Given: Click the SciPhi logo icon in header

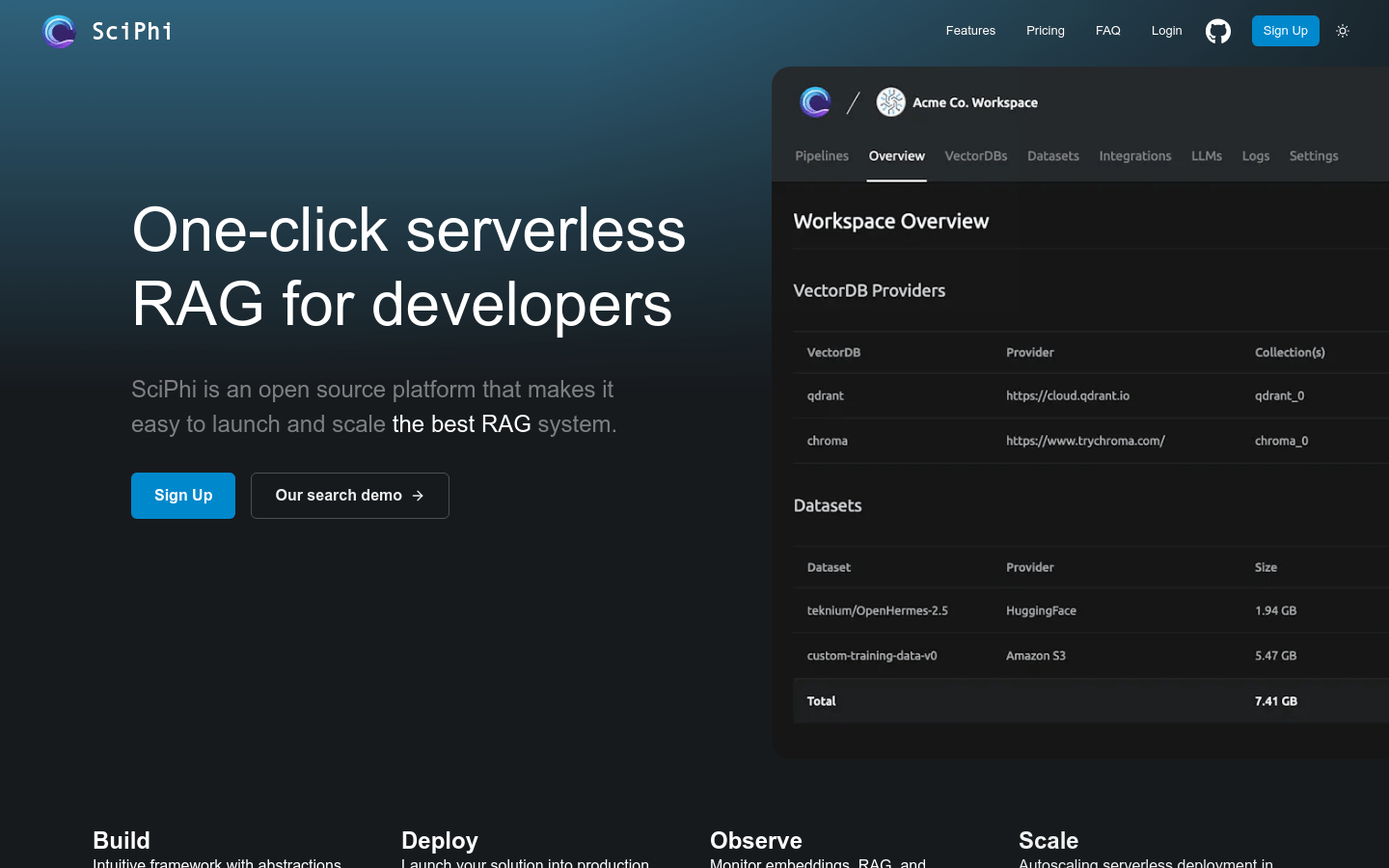Looking at the screenshot, I should point(59,31).
